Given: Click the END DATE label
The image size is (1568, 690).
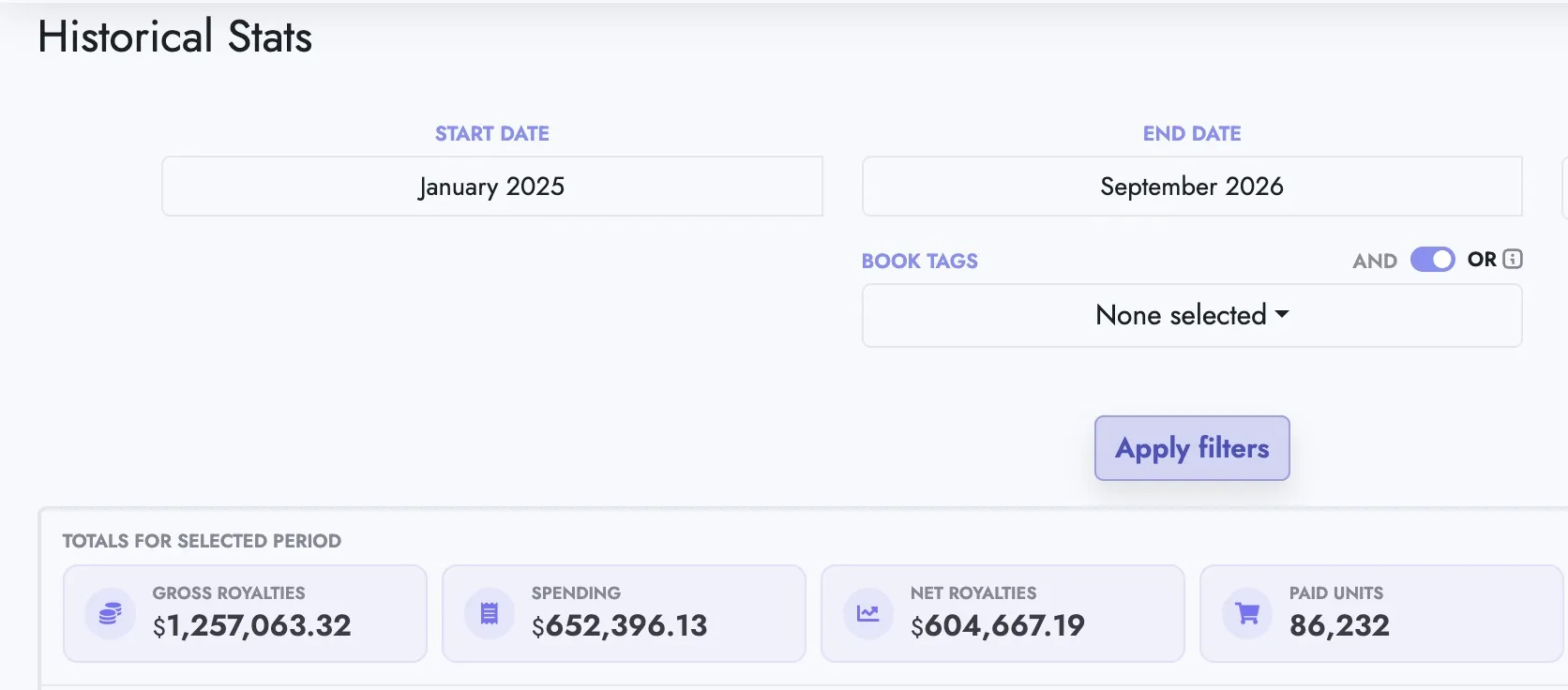Looking at the screenshot, I should pyautogui.click(x=1192, y=134).
